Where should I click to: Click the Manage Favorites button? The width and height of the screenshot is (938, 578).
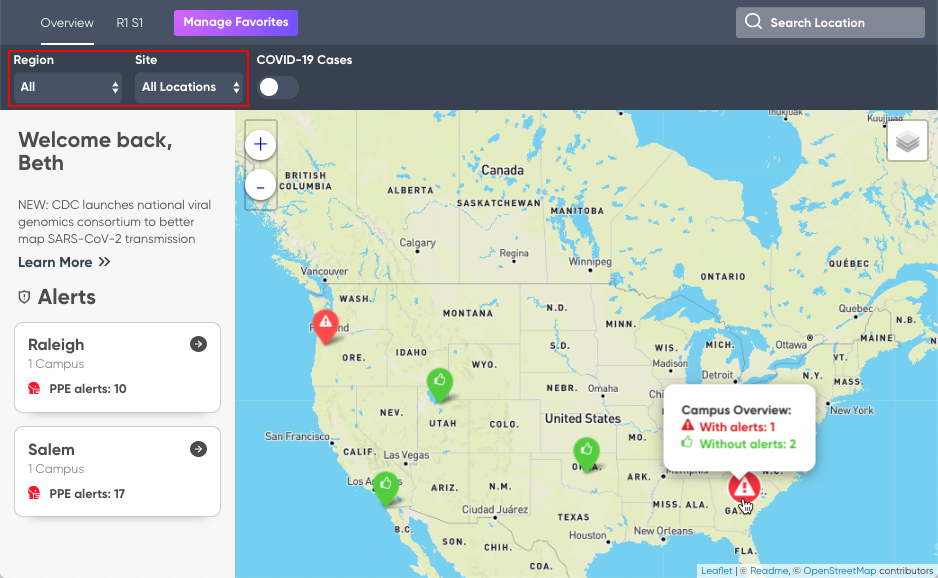click(x=236, y=23)
